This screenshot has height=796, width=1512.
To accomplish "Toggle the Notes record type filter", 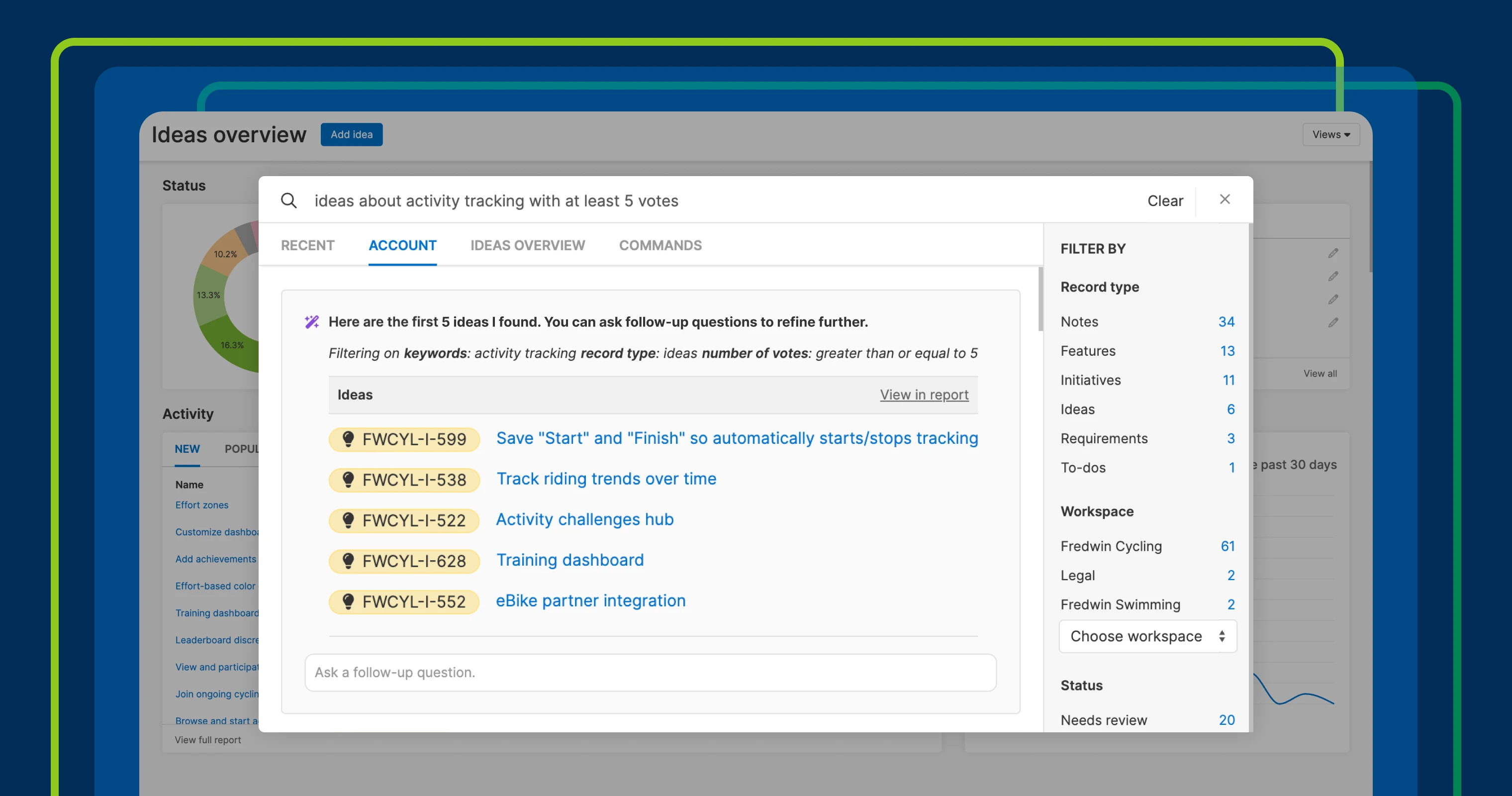I will pyautogui.click(x=1079, y=322).
